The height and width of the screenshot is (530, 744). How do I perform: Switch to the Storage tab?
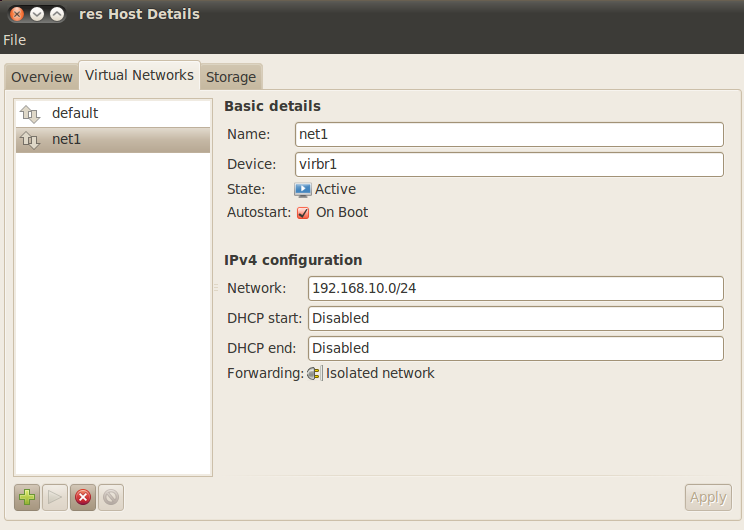231,77
